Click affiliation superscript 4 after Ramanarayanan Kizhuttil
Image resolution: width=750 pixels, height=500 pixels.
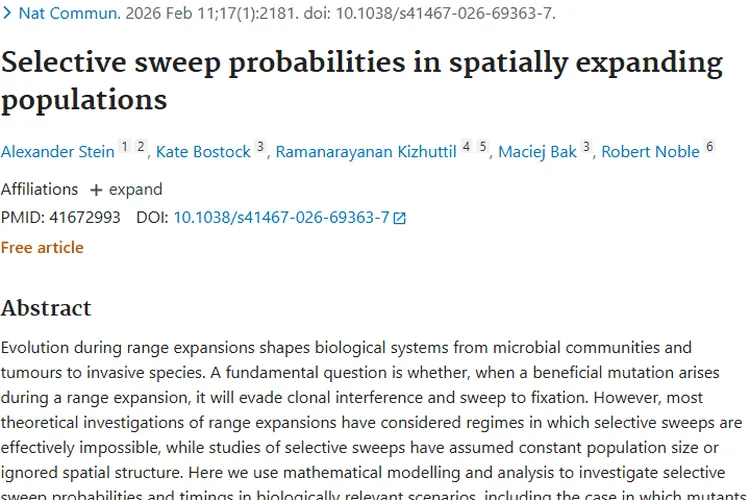coord(465,147)
